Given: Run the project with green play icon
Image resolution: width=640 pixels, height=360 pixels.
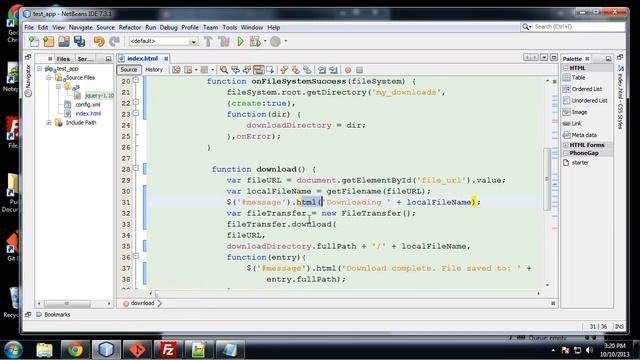Looking at the screenshot, I should coord(241,41).
